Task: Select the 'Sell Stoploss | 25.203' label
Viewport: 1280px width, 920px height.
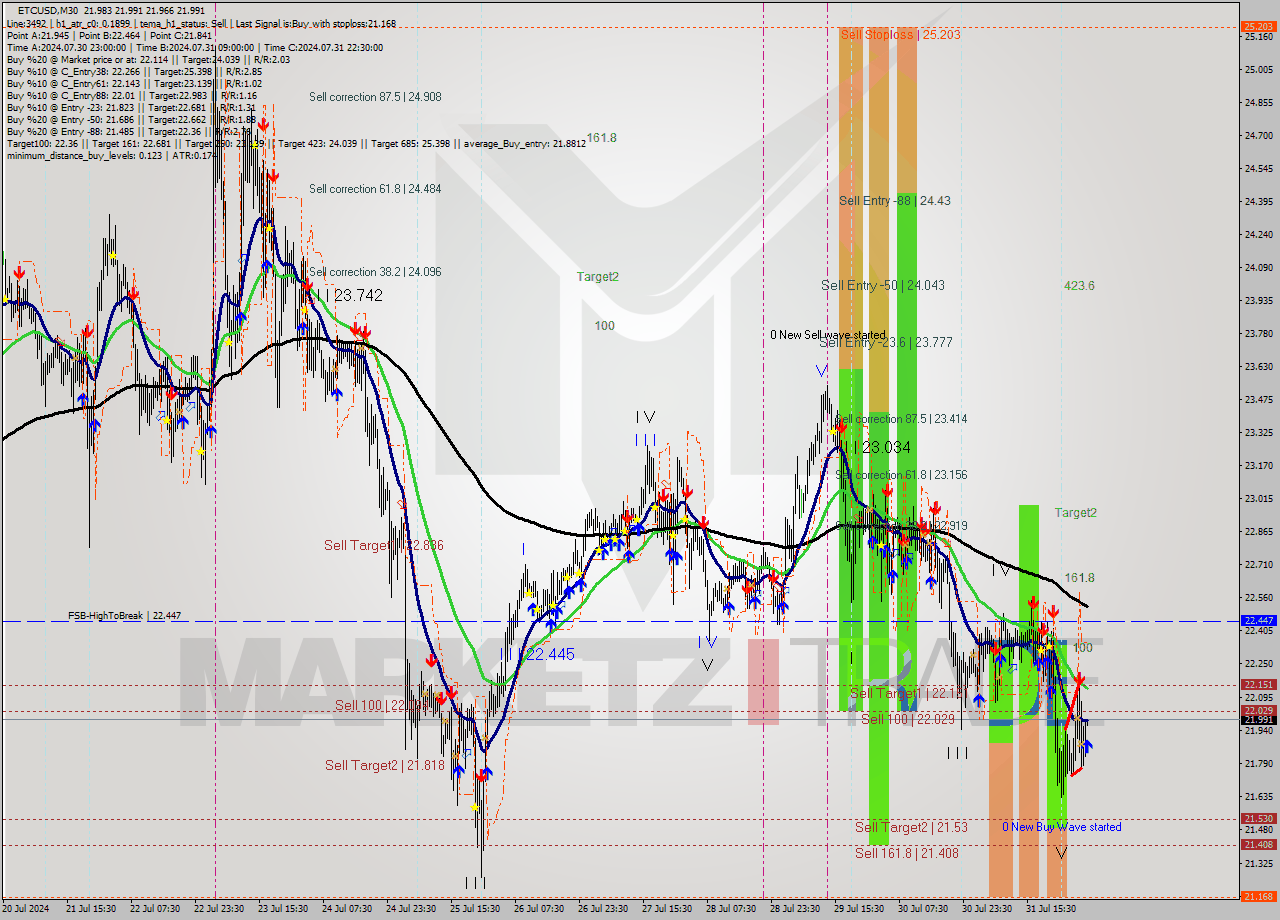Action: pyautogui.click(x=900, y=34)
